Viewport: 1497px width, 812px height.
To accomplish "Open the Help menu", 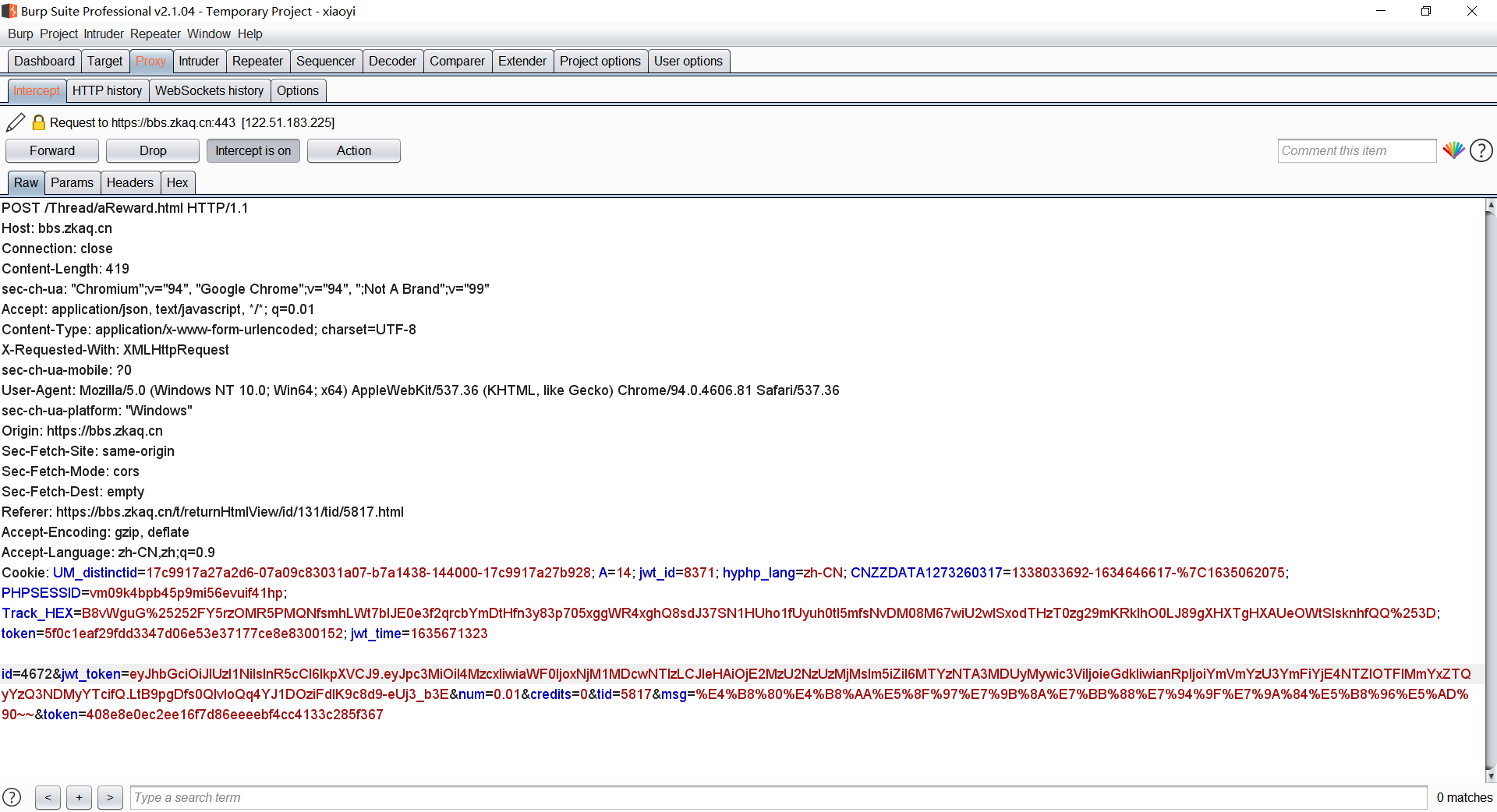I will (249, 34).
